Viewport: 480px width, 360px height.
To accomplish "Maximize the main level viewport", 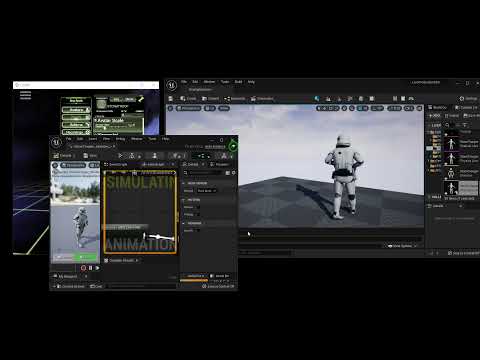I will [419, 108].
